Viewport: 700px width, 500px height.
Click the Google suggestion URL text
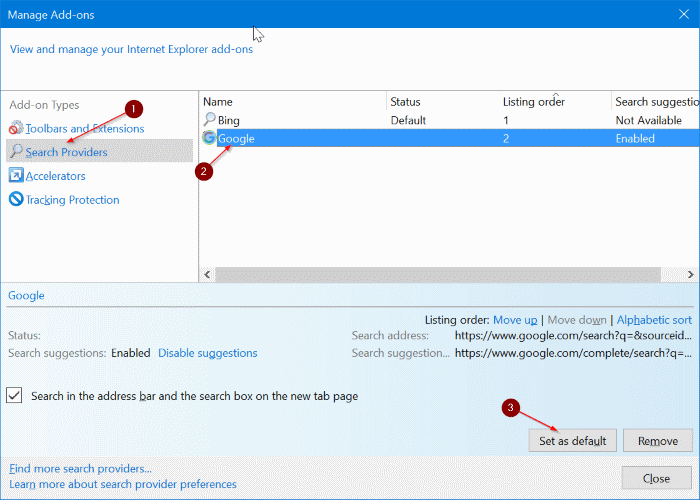(573, 353)
